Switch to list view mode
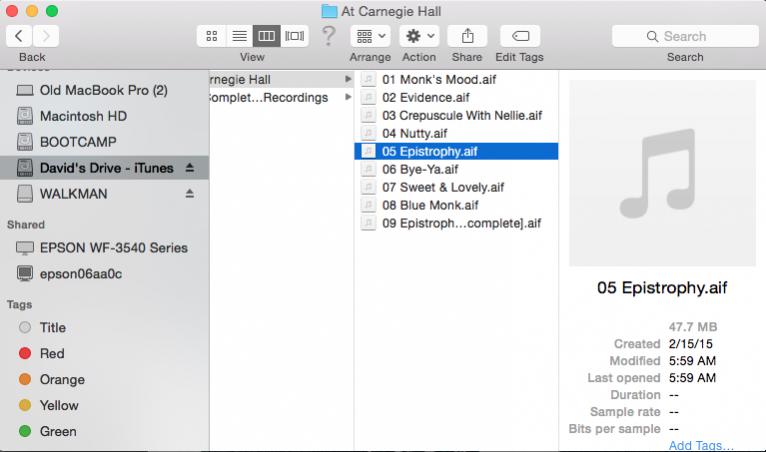This screenshot has width=766, height=452. coord(239,36)
